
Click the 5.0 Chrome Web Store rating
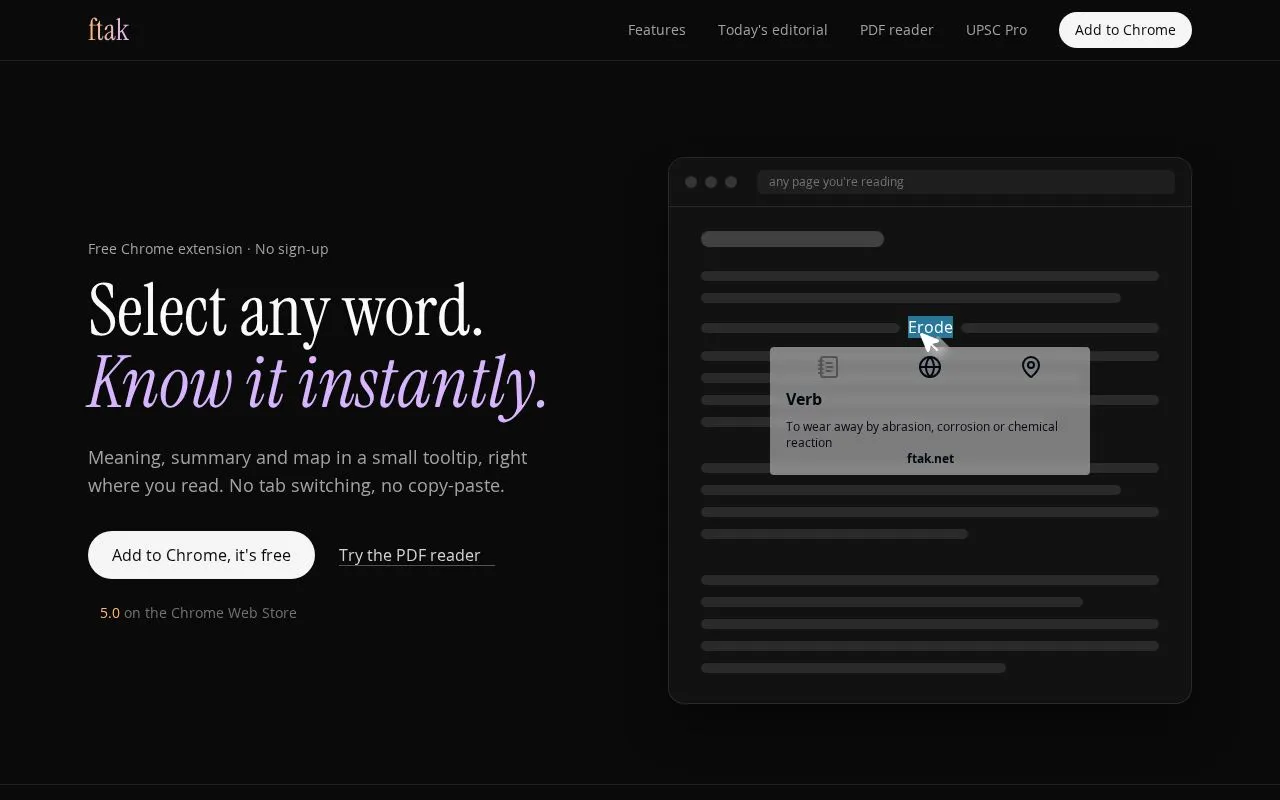(x=198, y=613)
